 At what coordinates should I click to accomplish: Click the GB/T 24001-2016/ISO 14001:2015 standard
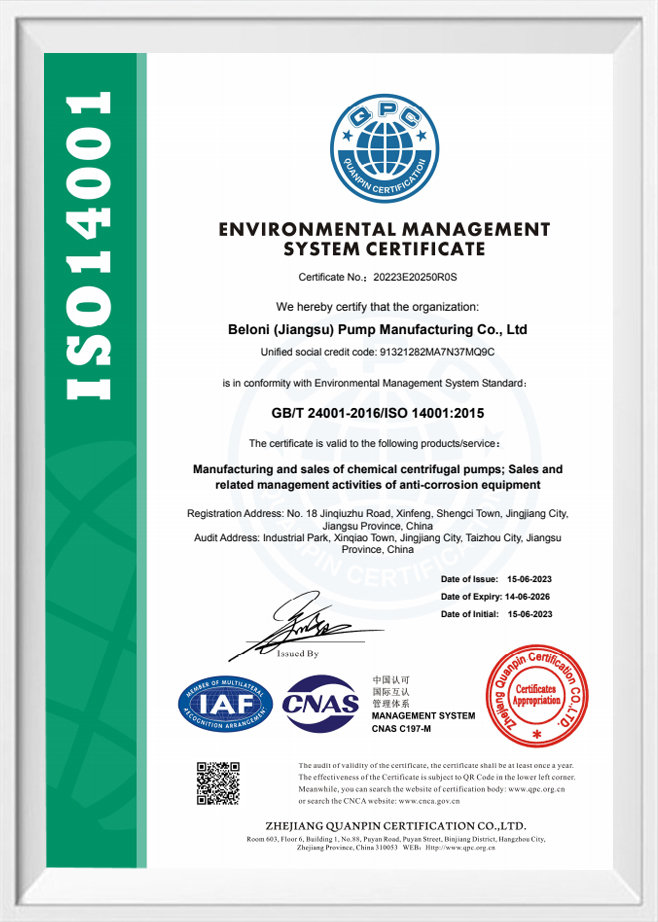(378, 413)
